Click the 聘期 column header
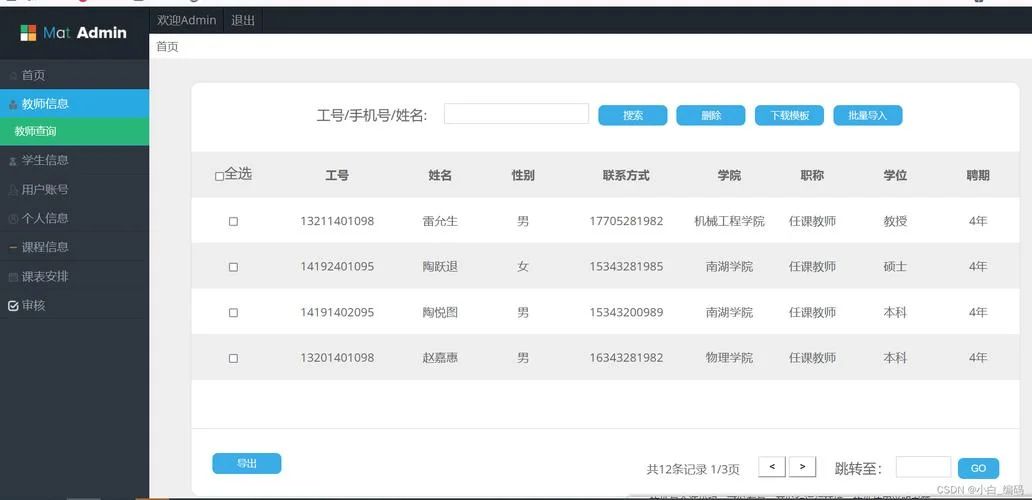The height and width of the screenshot is (500, 1032). (978, 176)
